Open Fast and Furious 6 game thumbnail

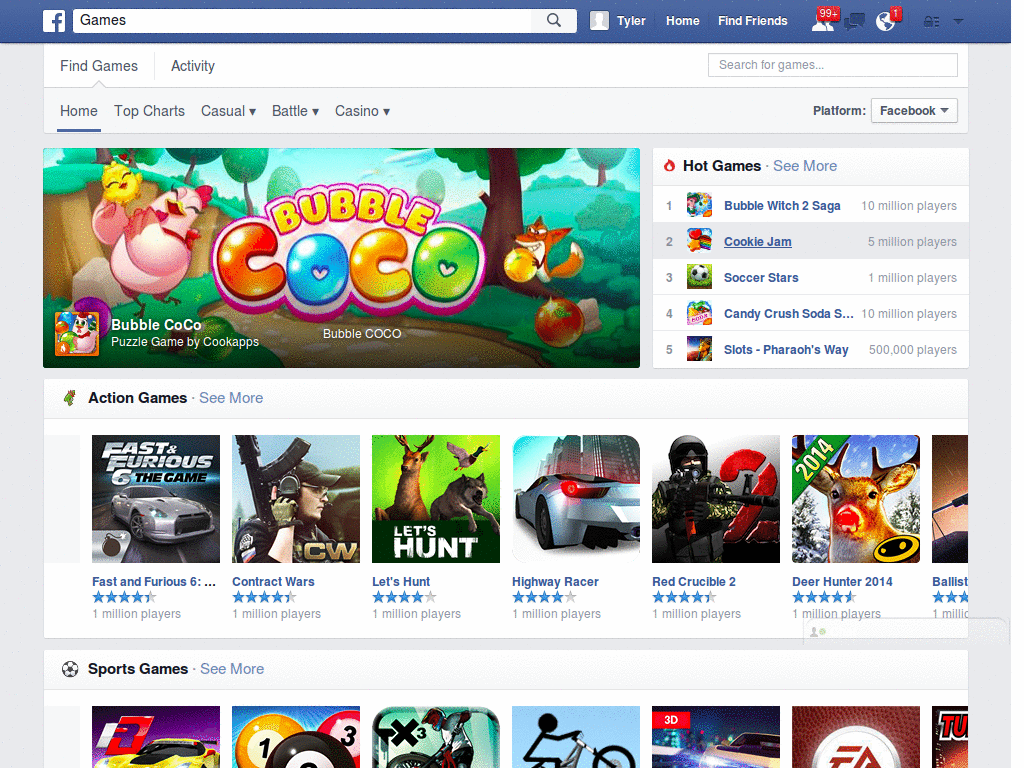click(156, 499)
